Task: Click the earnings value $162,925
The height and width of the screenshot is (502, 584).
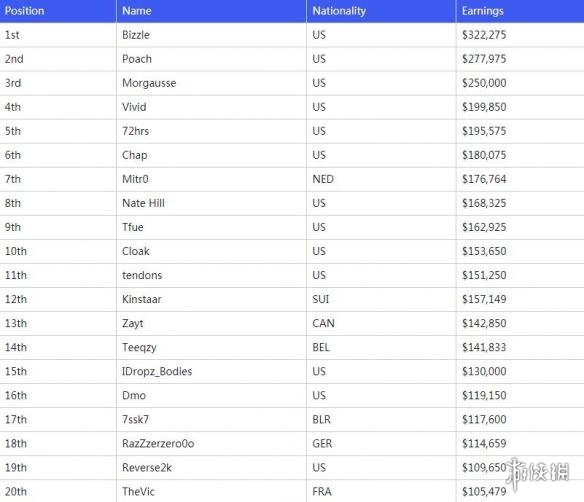Action: point(484,227)
